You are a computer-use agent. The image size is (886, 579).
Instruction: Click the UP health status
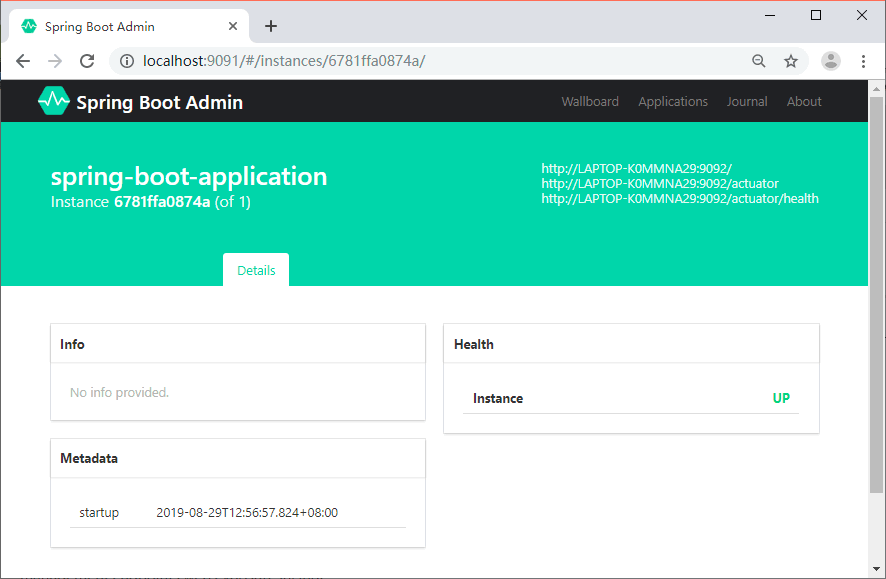point(781,398)
